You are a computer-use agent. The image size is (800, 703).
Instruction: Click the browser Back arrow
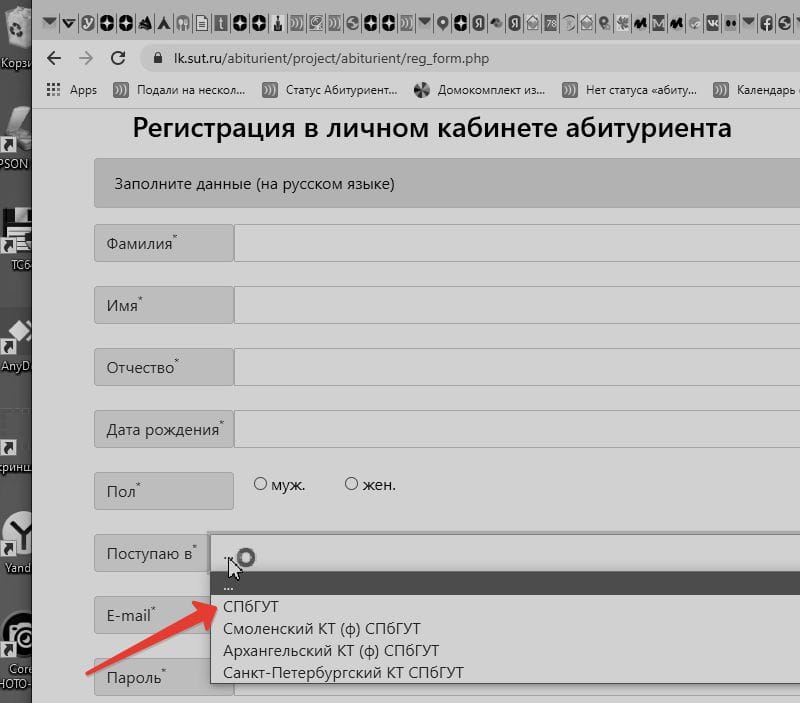[54, 58]
